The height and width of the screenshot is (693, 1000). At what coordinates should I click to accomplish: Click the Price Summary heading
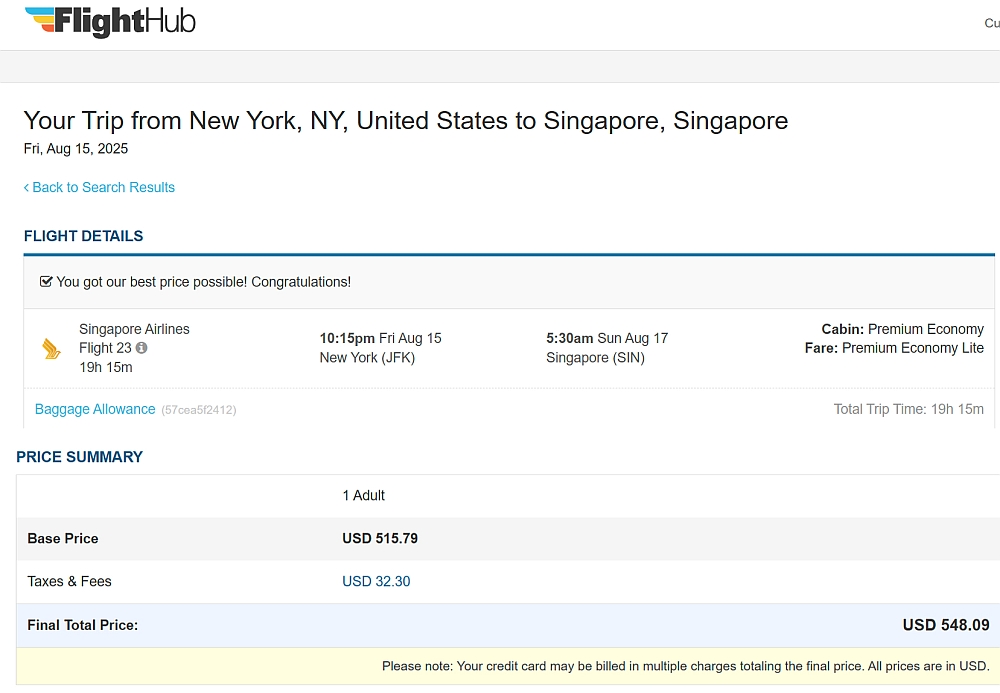click(80, 457)
